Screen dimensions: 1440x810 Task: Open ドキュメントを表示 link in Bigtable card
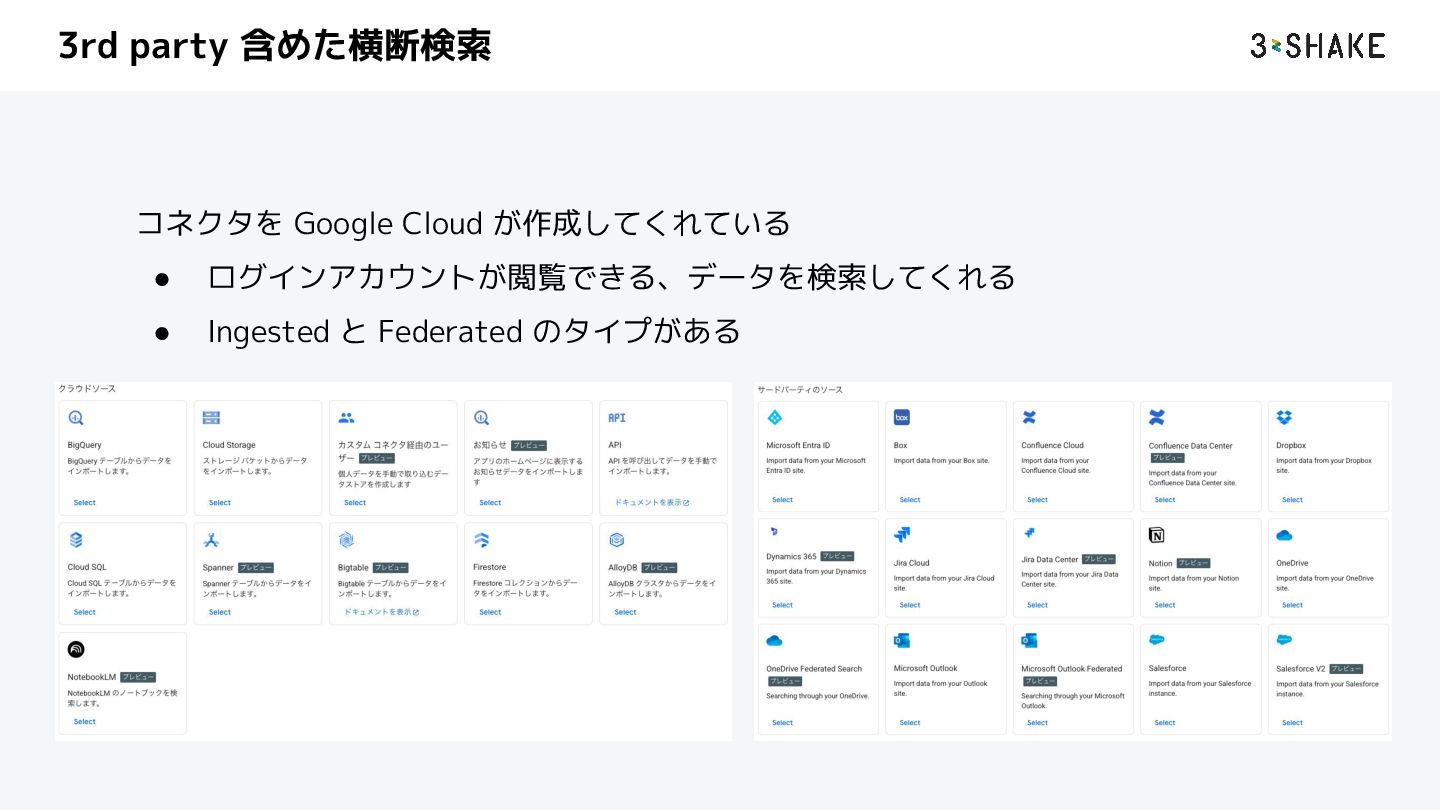(x=381, y=612)
